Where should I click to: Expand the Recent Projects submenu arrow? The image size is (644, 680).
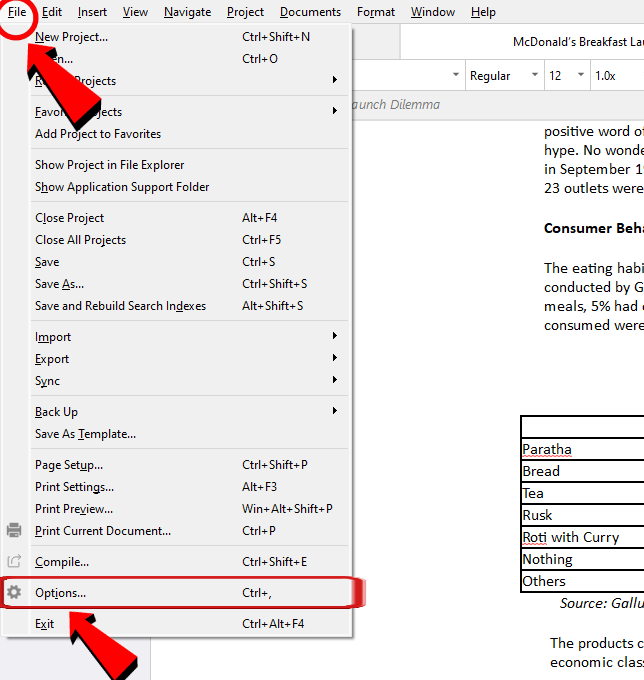tap(334, 80)
